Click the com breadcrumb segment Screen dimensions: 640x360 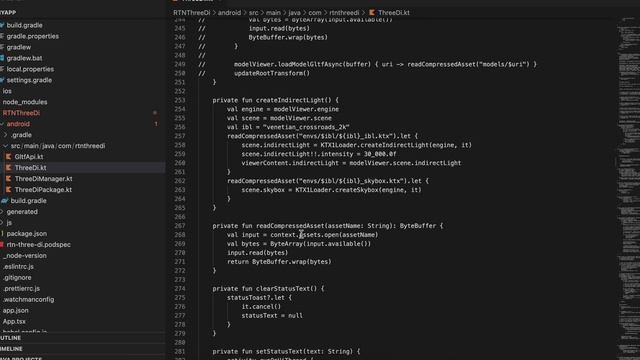point(315,13)
